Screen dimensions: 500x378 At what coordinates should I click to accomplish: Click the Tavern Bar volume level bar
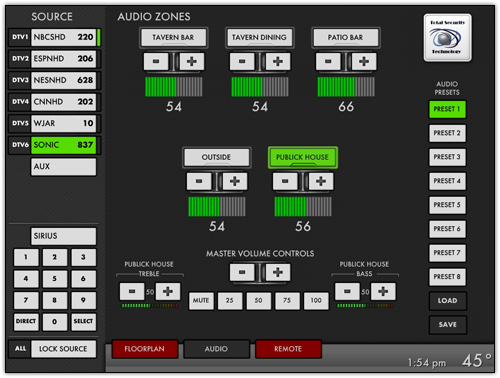pos(174,87)
